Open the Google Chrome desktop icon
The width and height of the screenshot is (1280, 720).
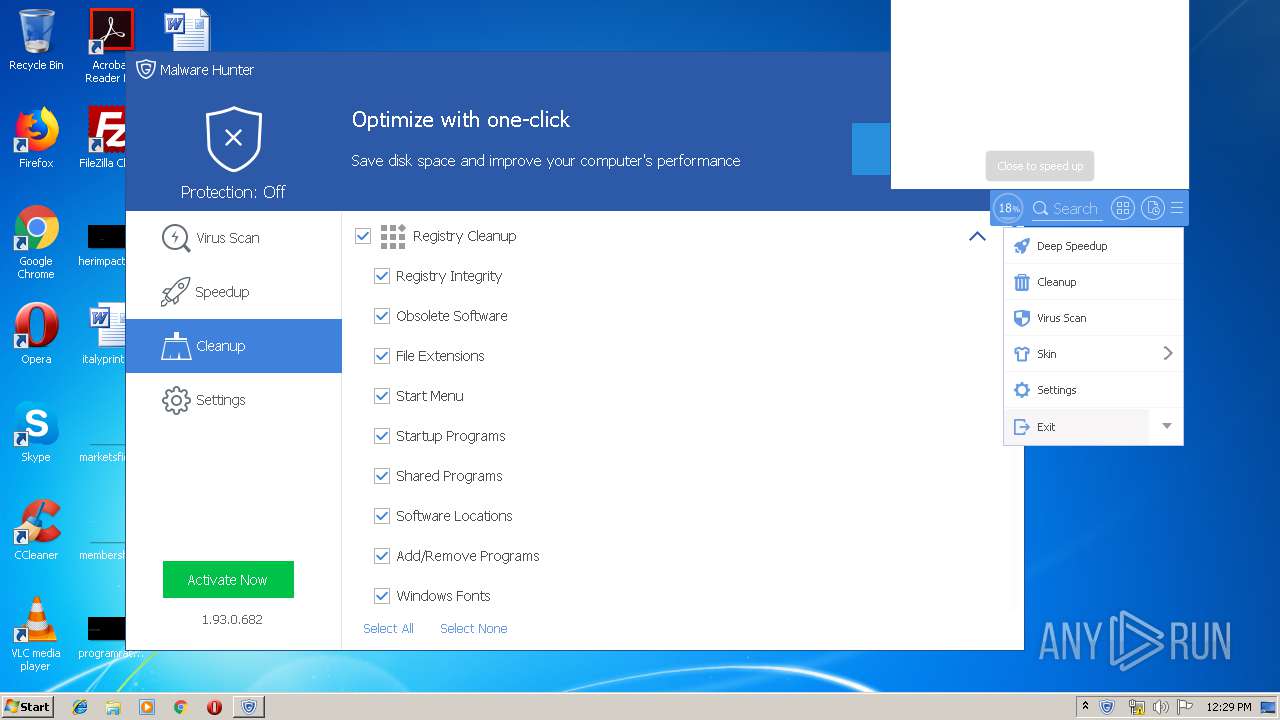coord(36,243)
